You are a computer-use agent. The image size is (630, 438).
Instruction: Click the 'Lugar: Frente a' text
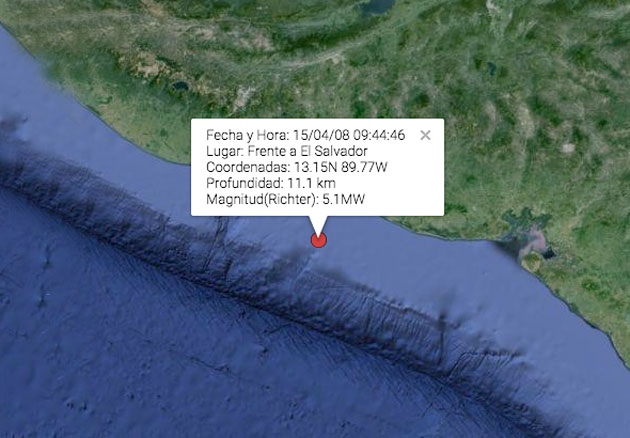coord(251,151)
